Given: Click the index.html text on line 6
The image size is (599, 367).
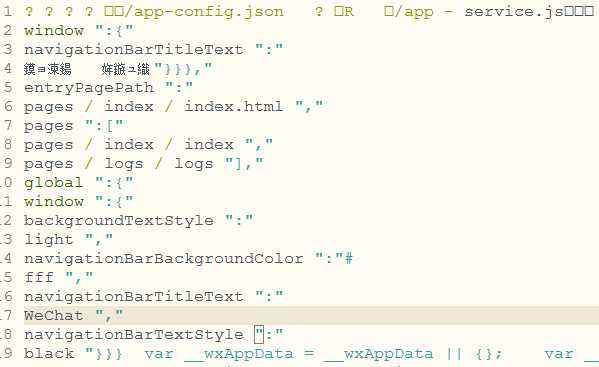Looking at the screenshot, I should pyautogui.click(x=234, y=107).
